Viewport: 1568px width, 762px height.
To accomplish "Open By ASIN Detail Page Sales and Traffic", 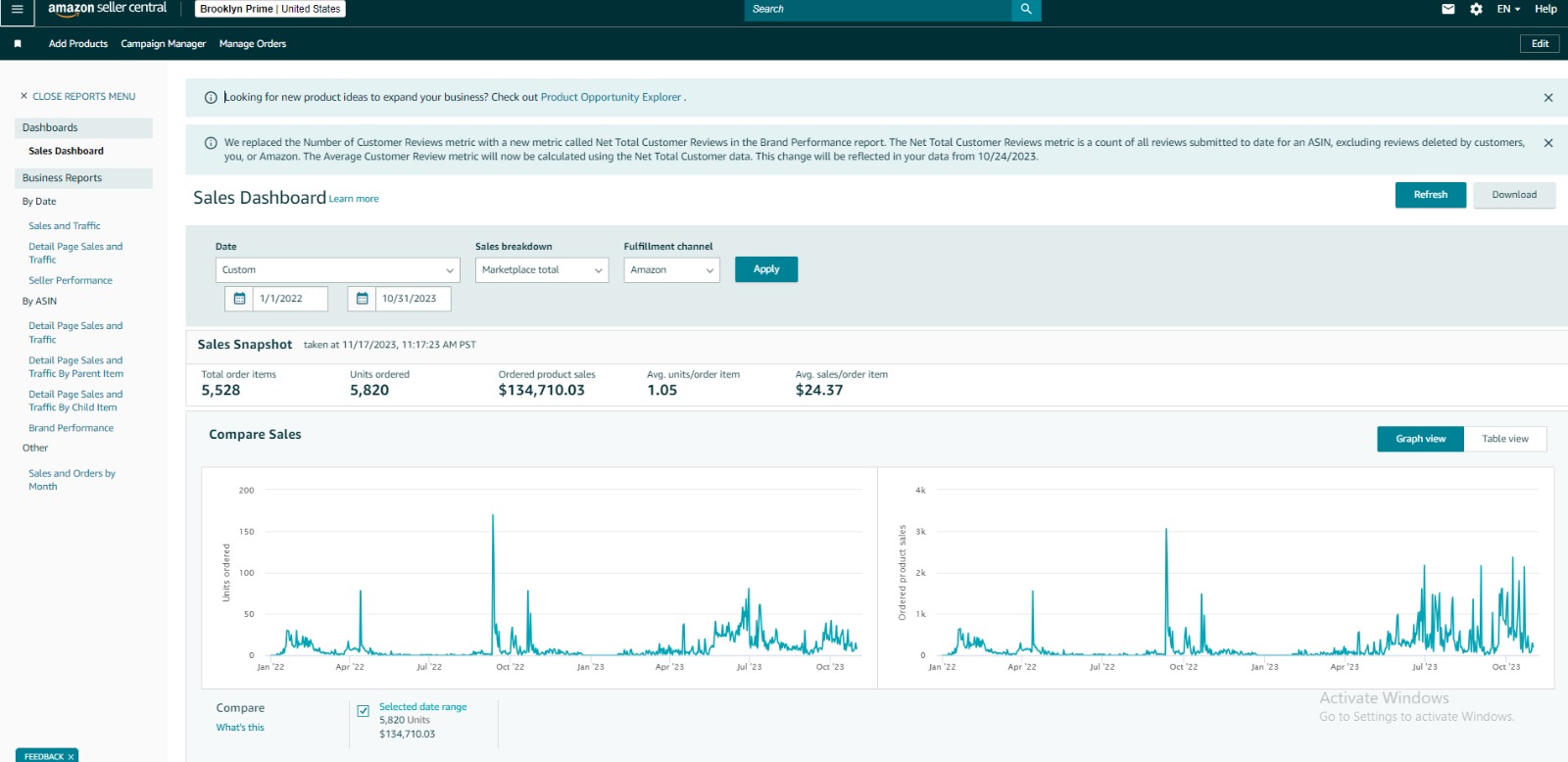I will point(75,333).
